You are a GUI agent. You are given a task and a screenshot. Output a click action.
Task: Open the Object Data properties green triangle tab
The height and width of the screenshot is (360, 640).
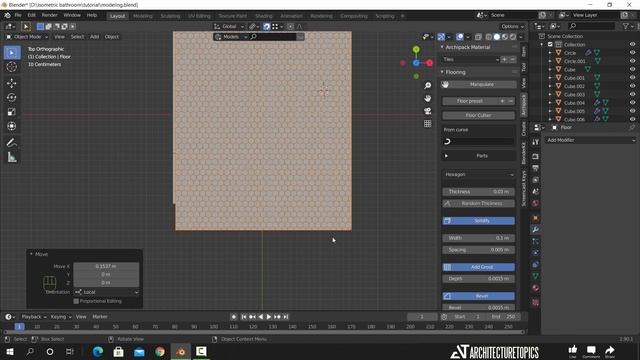[536, 276]
